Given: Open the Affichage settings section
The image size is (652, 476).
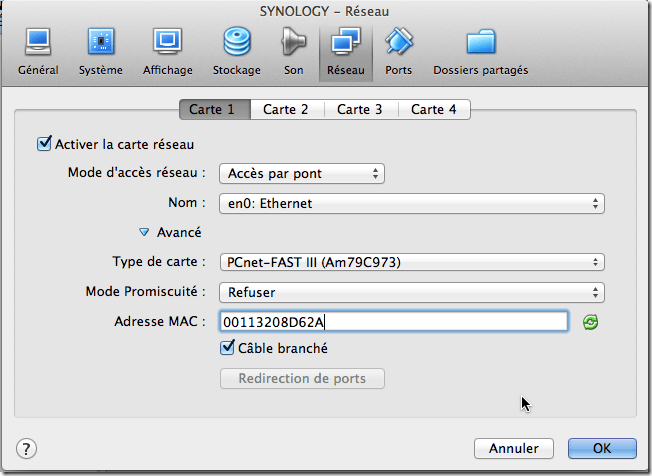Looking at the screenshot, I should (168, 52).
